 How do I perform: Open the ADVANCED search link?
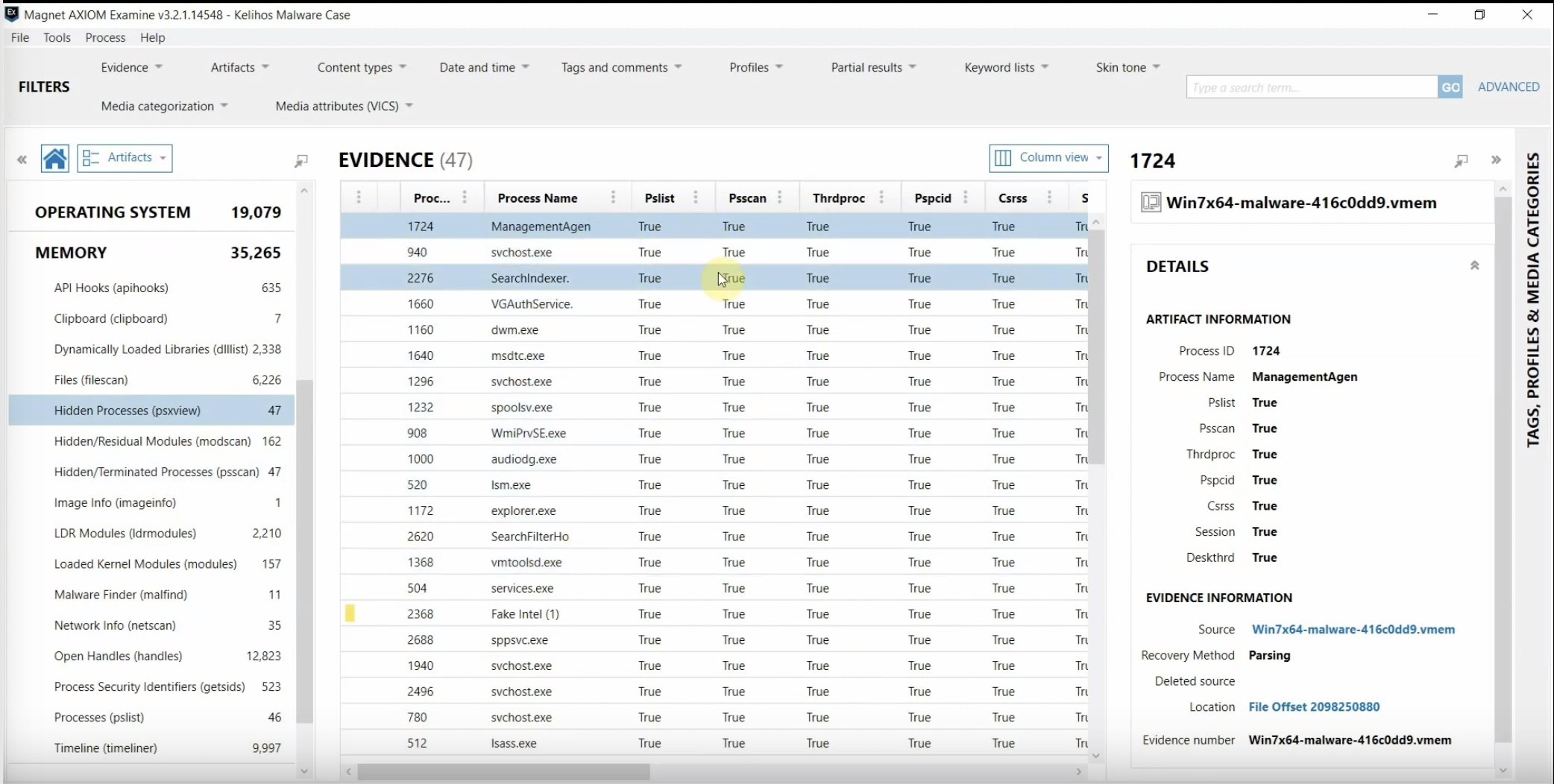click(1508, 86)
